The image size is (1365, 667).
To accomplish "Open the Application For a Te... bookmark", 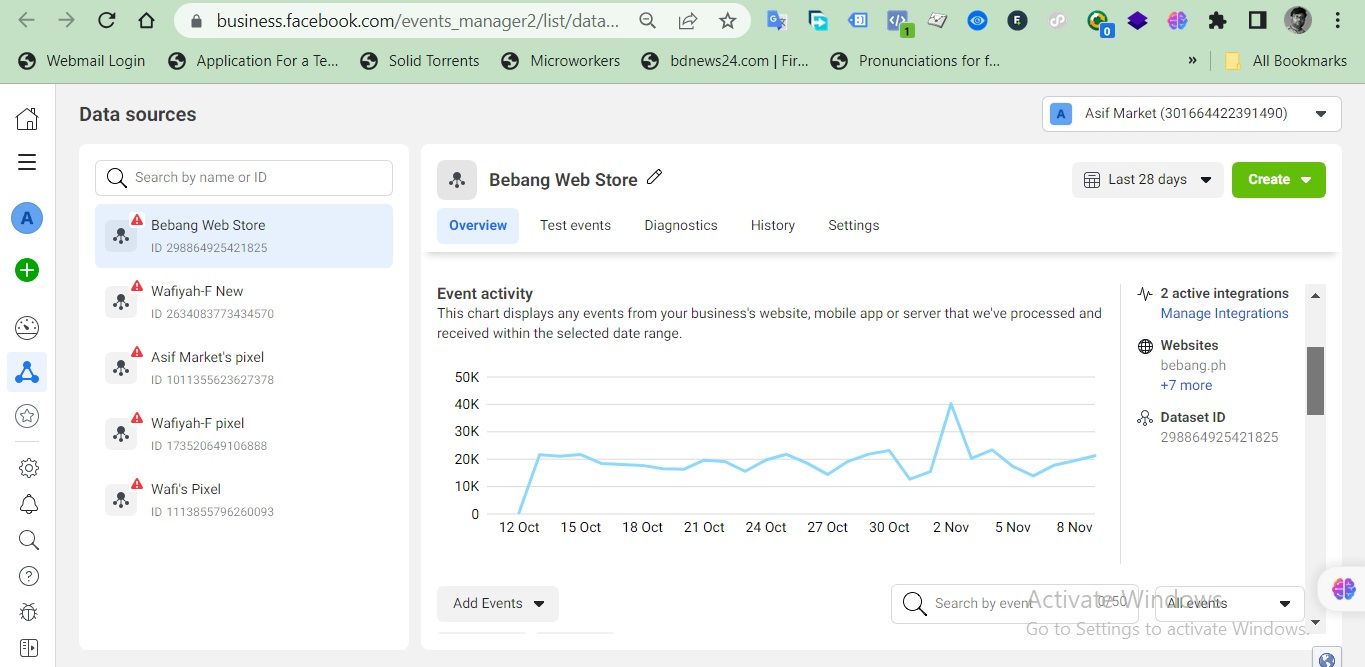I will click(254, 61).
